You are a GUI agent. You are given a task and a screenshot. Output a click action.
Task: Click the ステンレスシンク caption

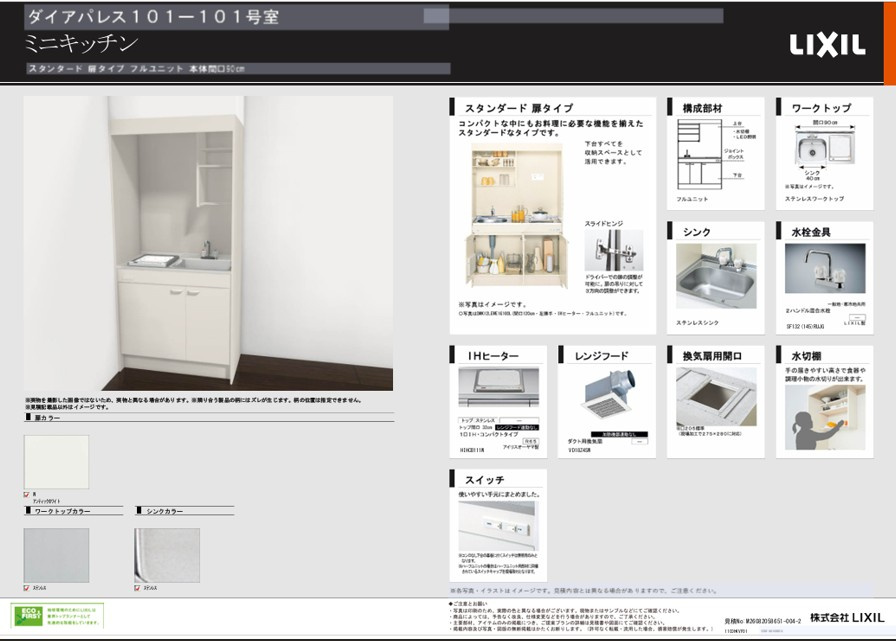click(697, 323)
